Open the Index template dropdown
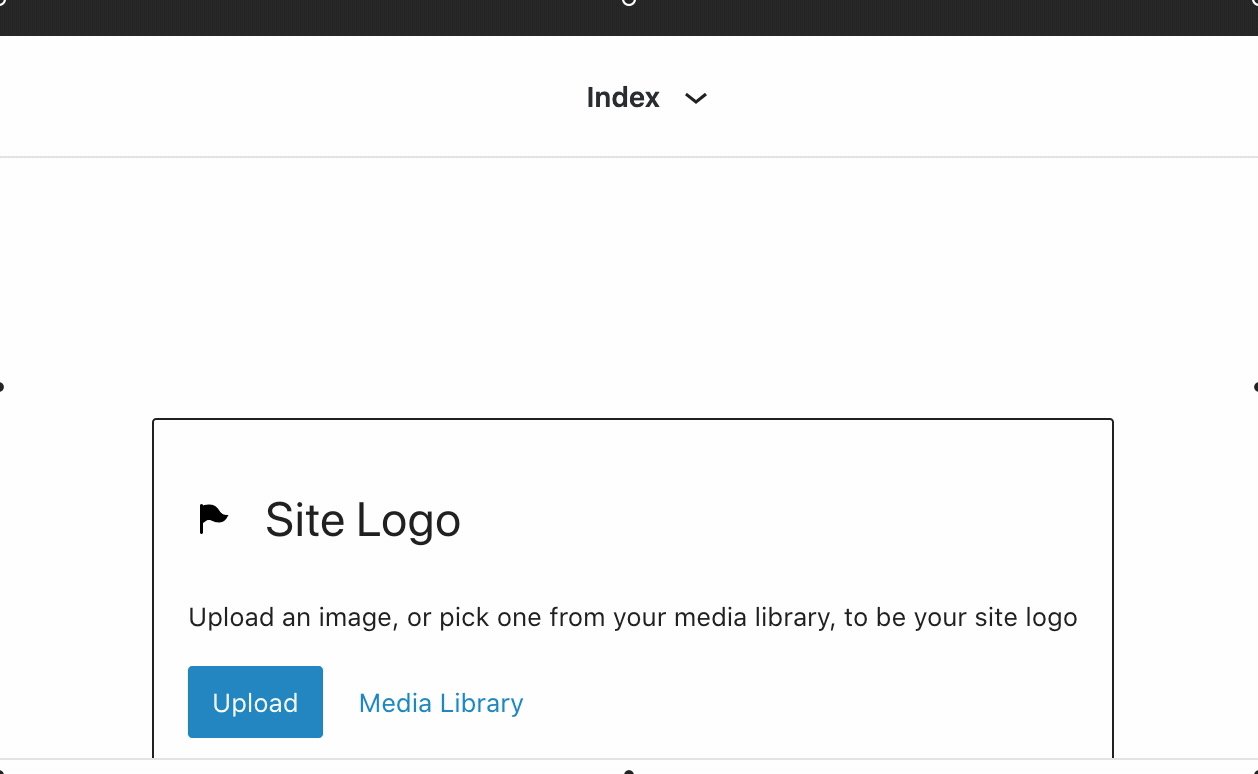1258x774 pixels. point(647,97)
